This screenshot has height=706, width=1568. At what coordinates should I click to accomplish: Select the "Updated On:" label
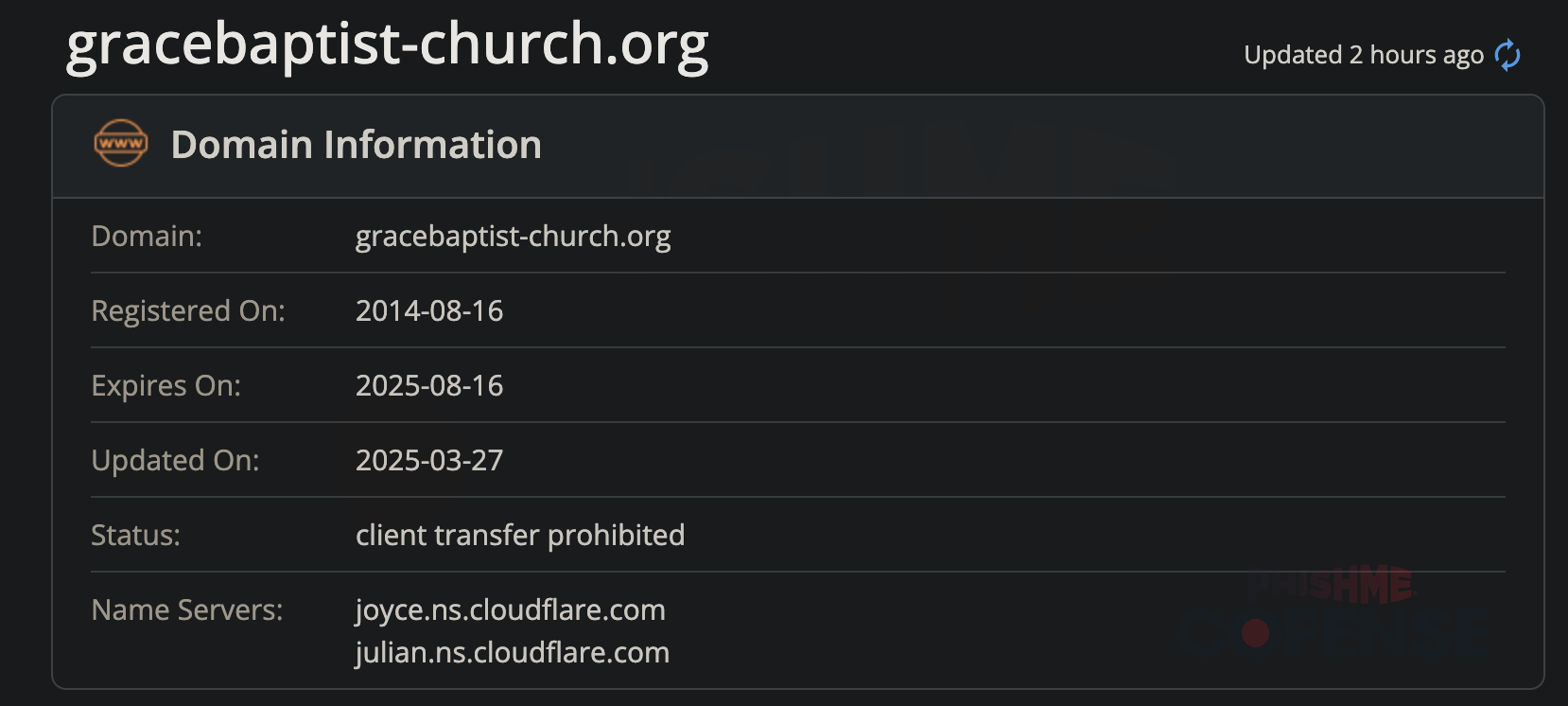[175, 460]
